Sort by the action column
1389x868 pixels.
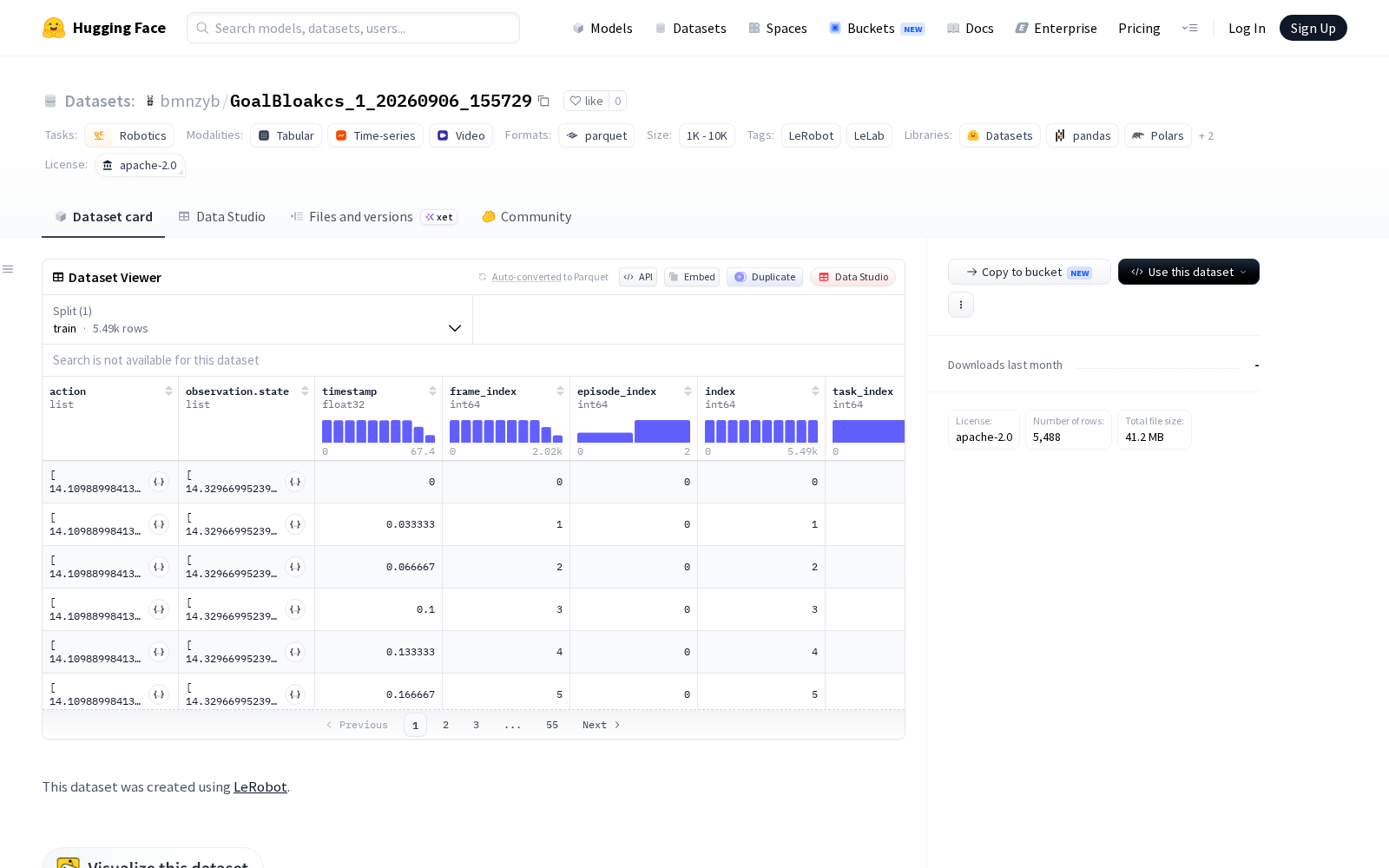coord(168,391)
